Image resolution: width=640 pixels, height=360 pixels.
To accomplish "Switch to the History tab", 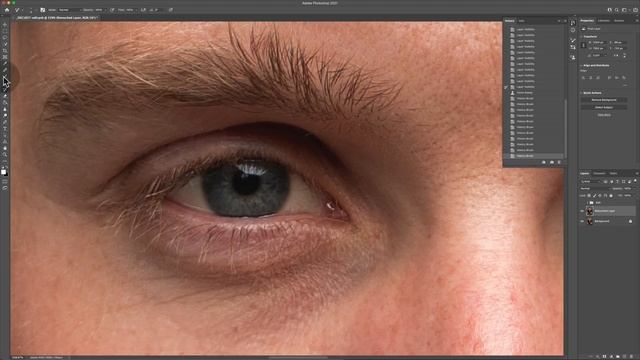I will pos(509,21).
